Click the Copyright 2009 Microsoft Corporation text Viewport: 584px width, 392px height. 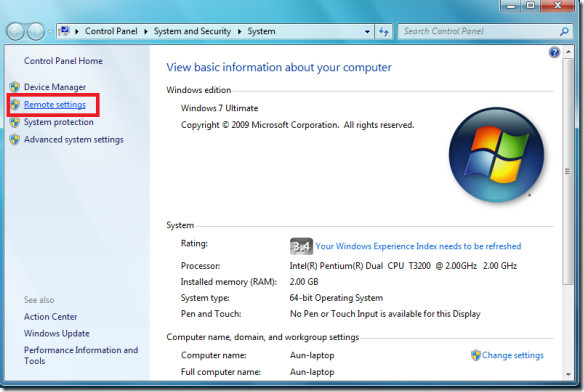pos(297,125)
